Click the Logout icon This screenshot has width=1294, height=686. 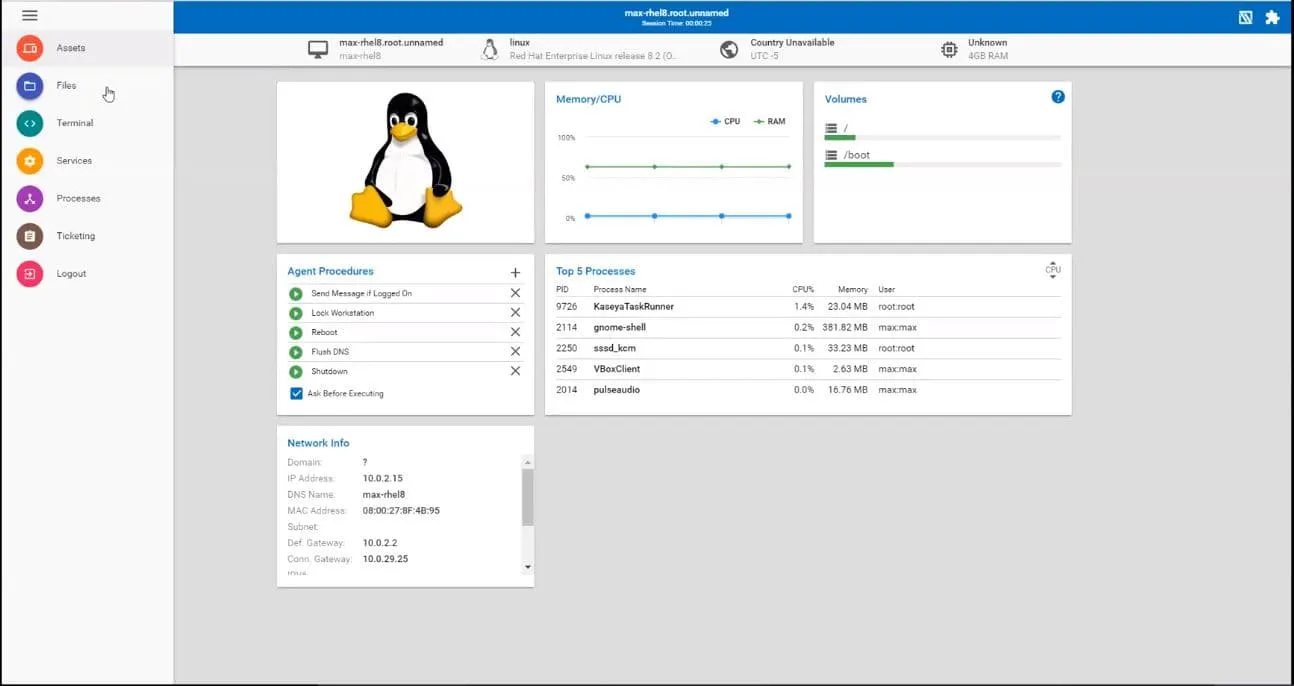30,274
